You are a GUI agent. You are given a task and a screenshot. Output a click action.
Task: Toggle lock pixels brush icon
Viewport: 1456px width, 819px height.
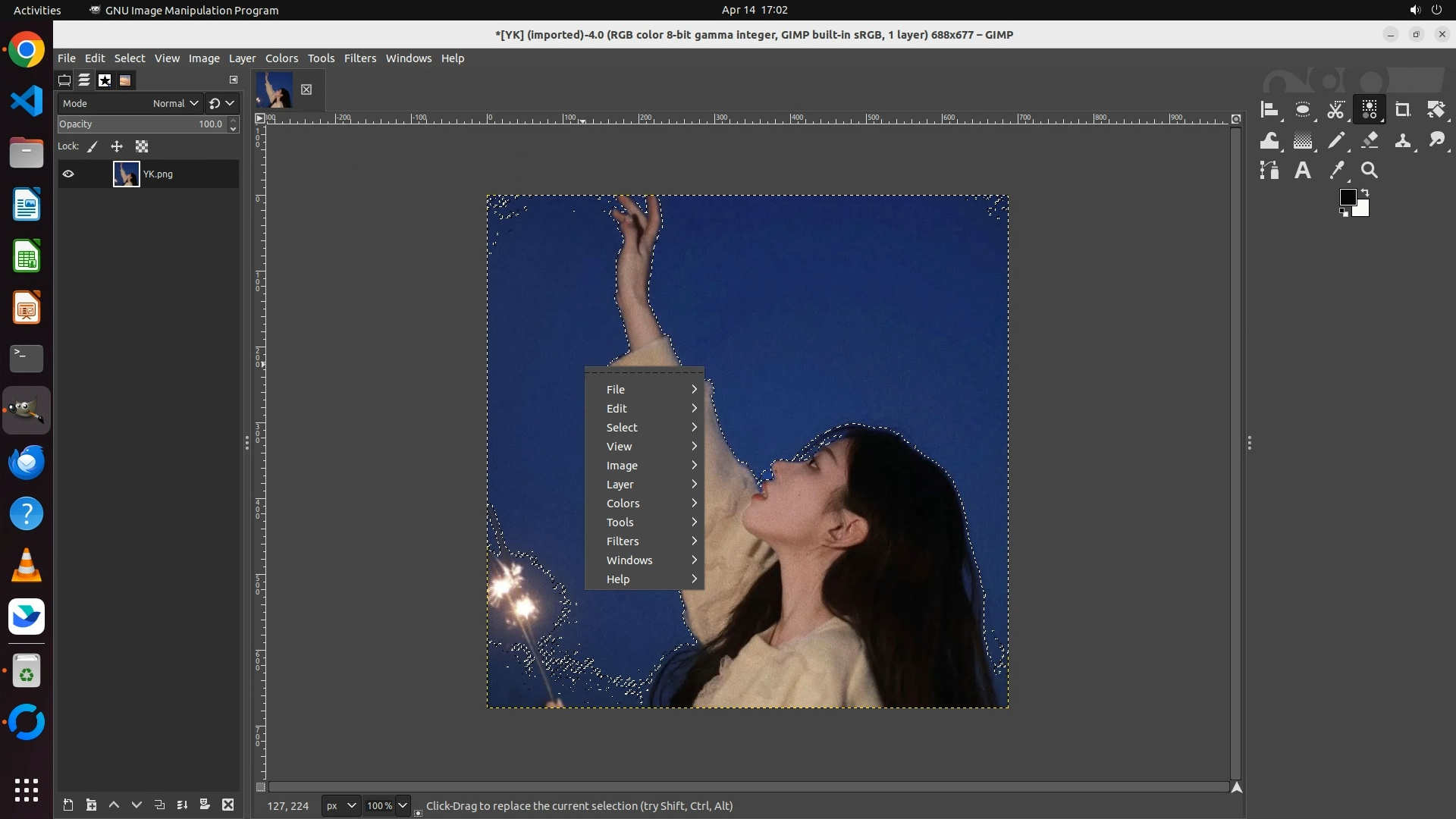tap(93, 147)
